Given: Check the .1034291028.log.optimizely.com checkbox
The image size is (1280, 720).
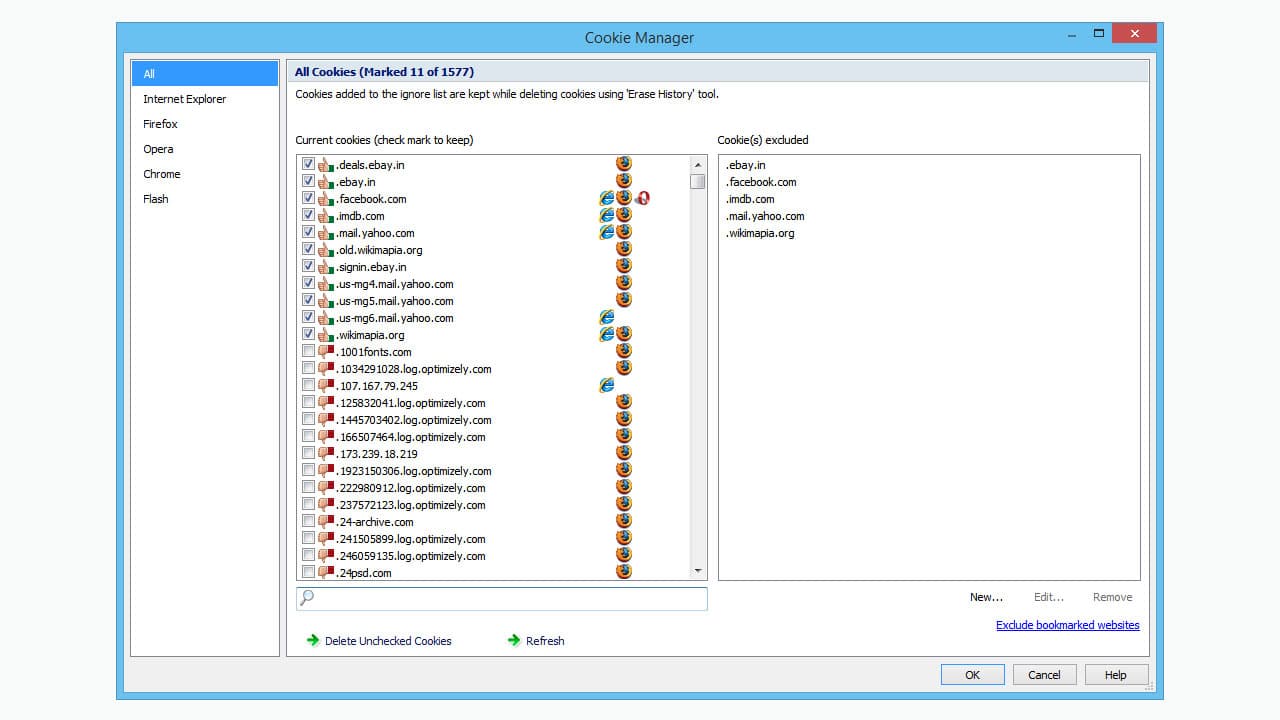Looking at the screenshot, I should tap(308, 367).
